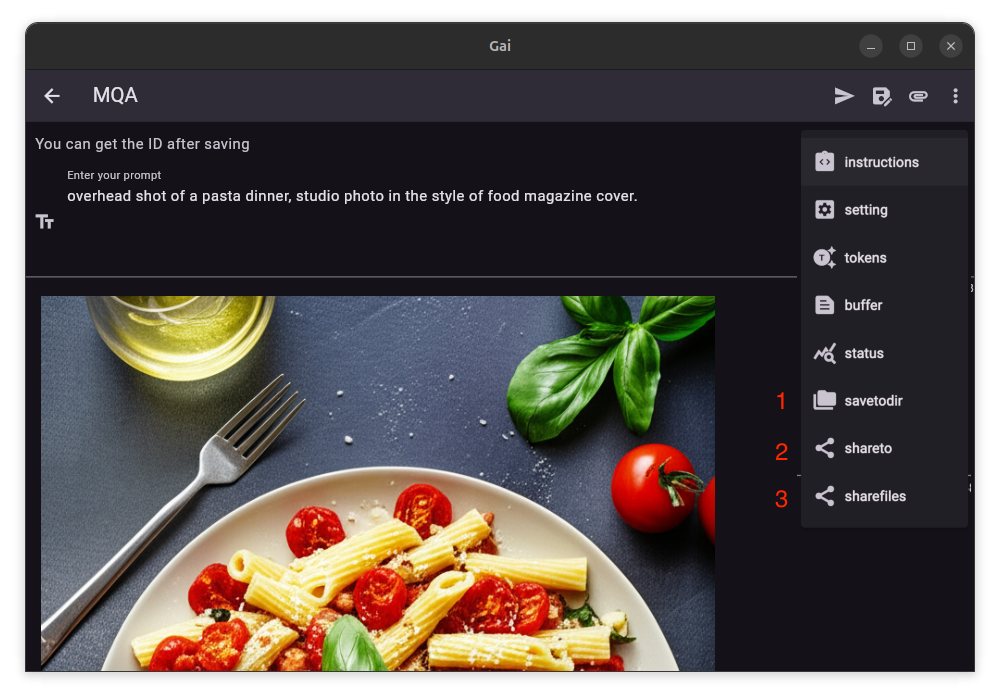Maximize the Gai window
Image resolution: width=1000 pixels, height=700 pixels.
pos(911,46)
